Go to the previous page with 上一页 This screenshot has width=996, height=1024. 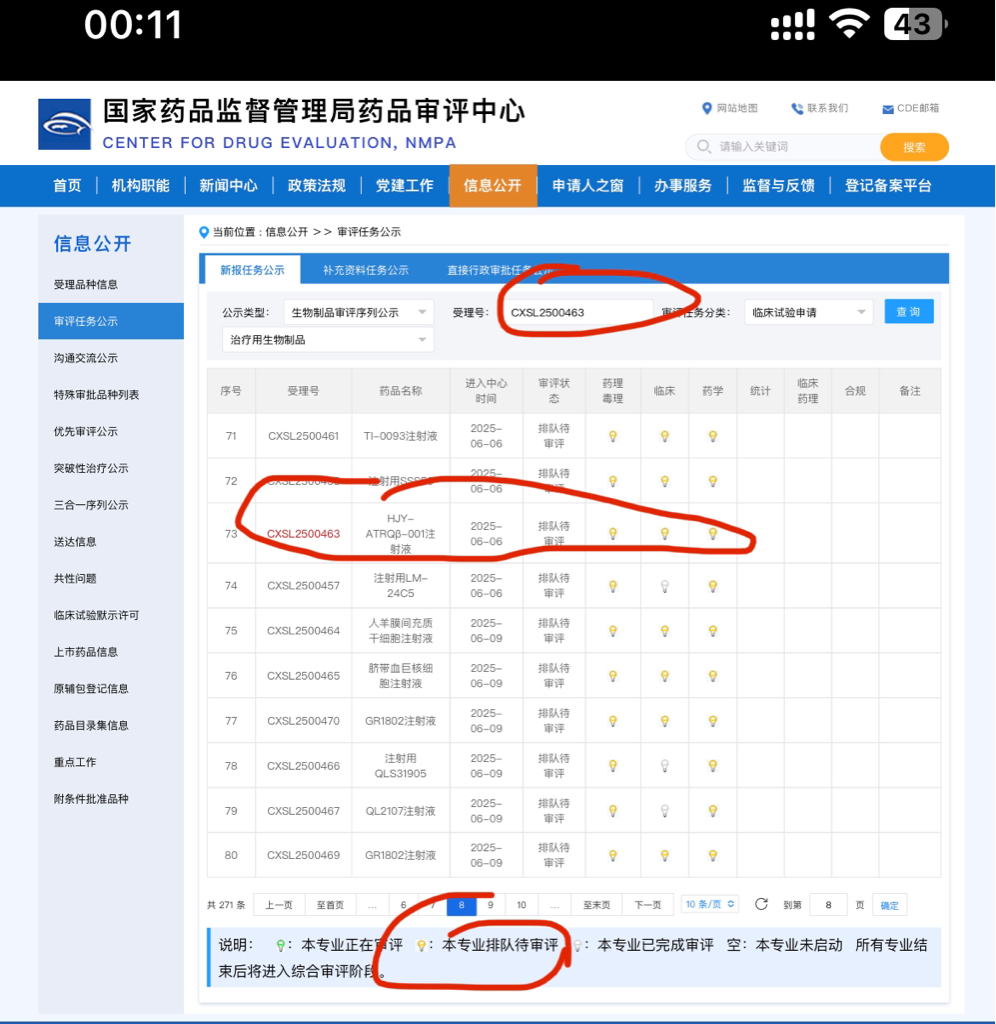pyautogui.click(x=279, y=905)
